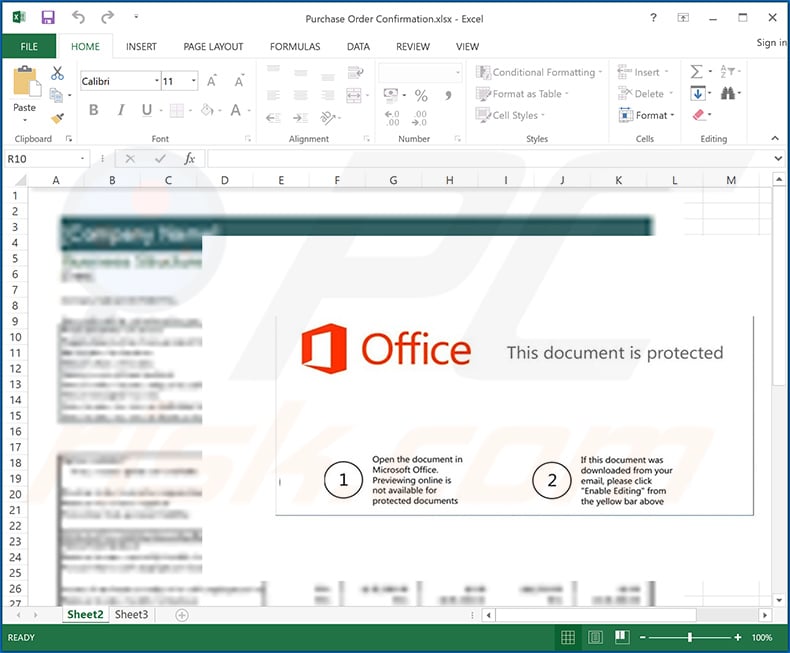Zoom in with the plus button
Image resolution: width=790 pixels, height=653 pixels.
pos(738,637)
